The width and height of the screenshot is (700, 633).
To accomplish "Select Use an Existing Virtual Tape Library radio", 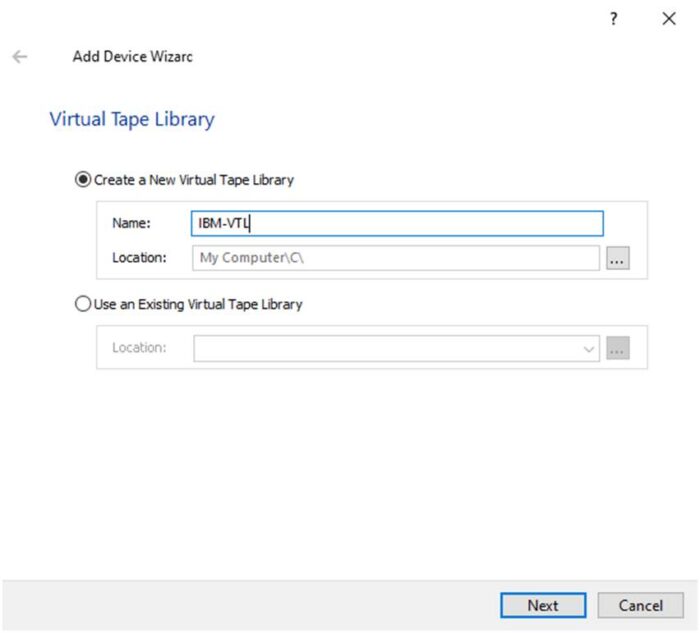I will (x=83, y=304).
